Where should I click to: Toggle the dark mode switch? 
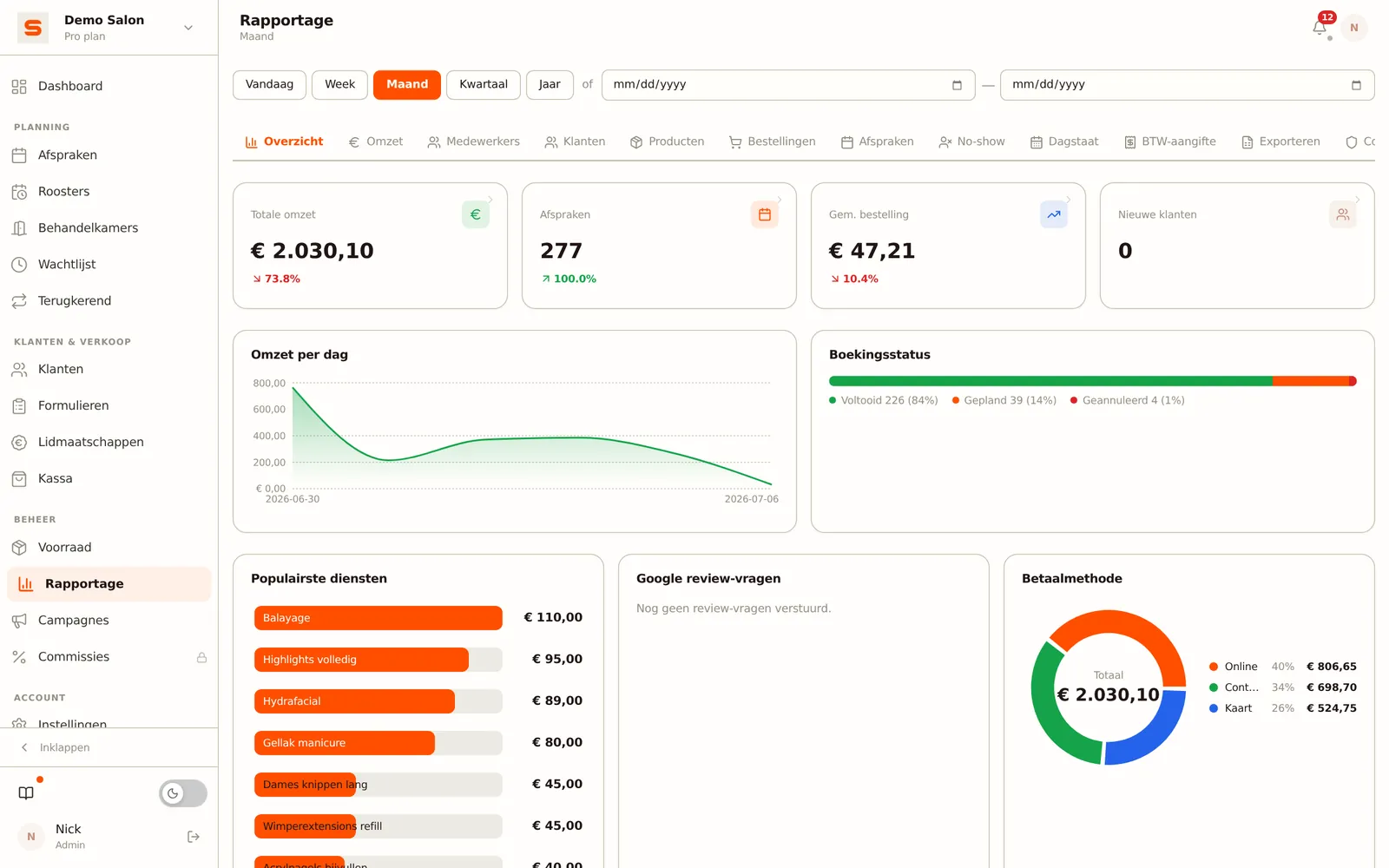[x=183, y=793]
